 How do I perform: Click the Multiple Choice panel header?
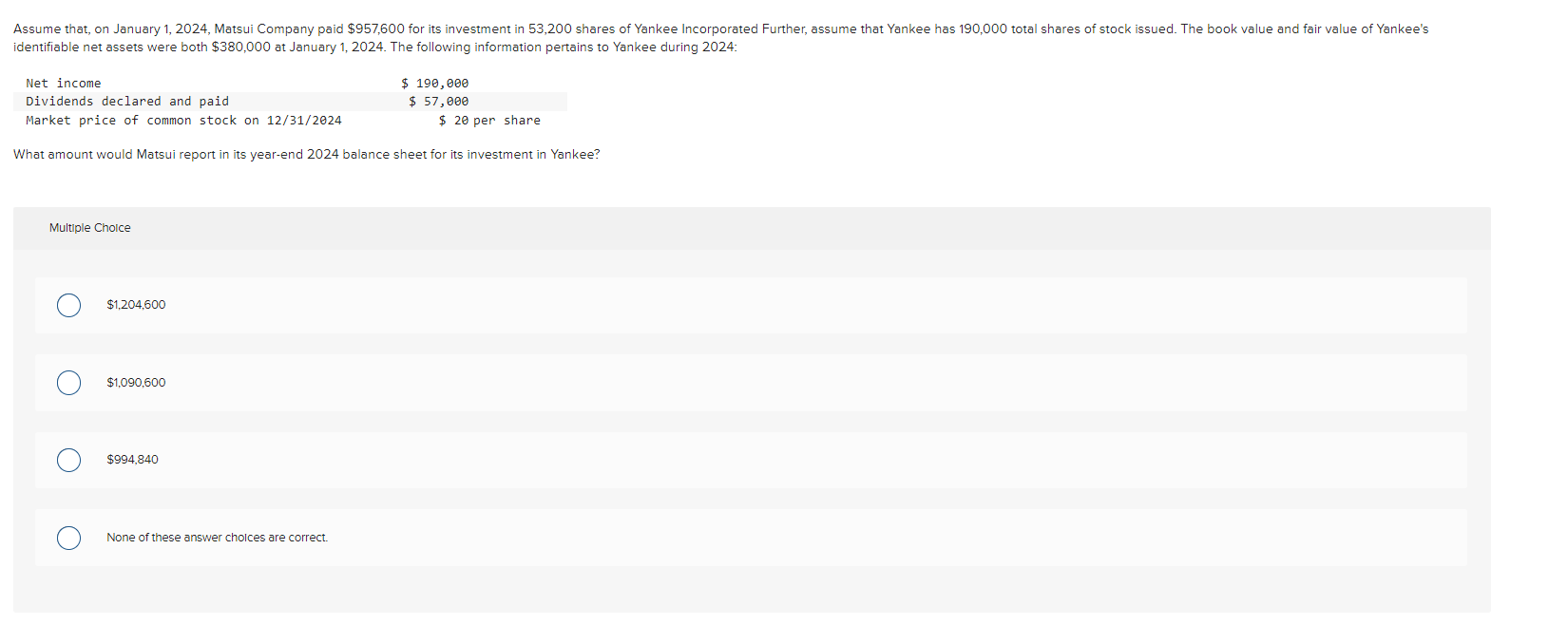pyautogui.click(x=90, y=228)
